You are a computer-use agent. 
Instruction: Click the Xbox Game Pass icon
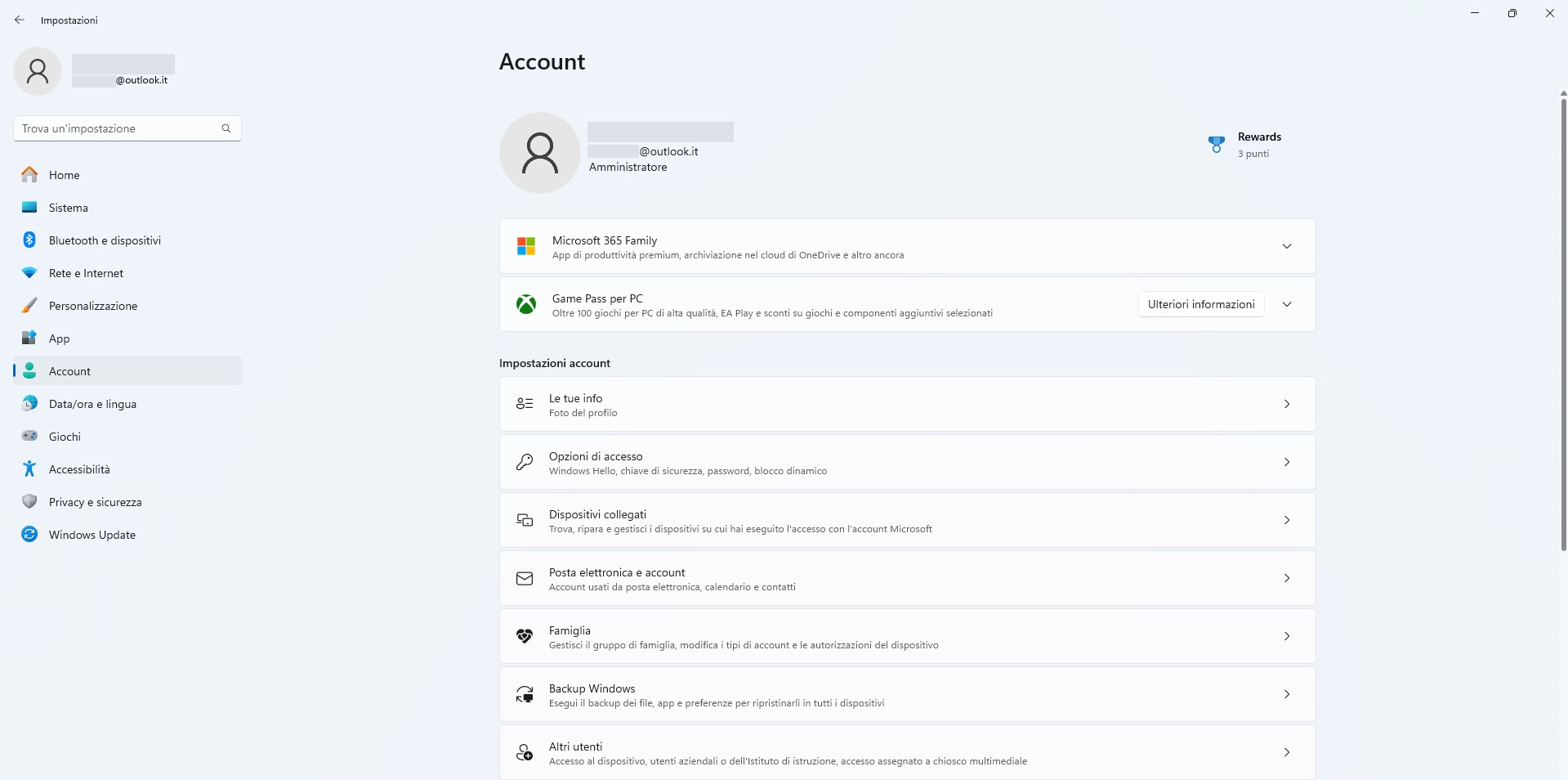[525, 304]
